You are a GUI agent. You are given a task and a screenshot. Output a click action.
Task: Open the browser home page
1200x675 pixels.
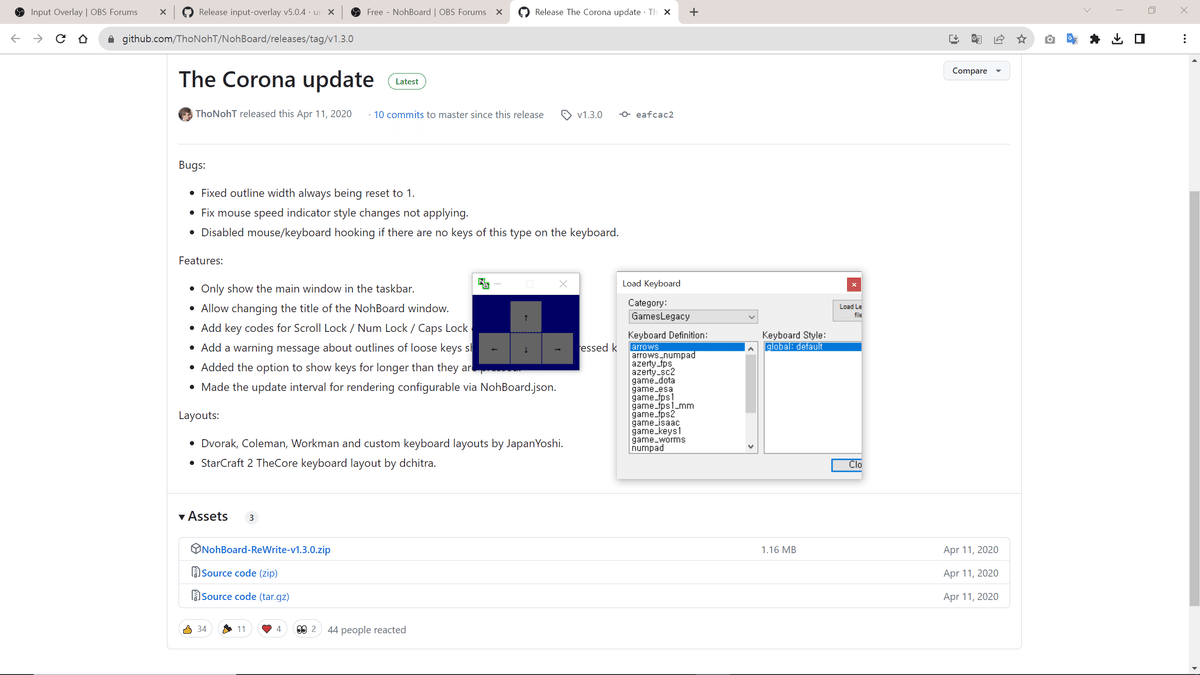click(83, 39)
